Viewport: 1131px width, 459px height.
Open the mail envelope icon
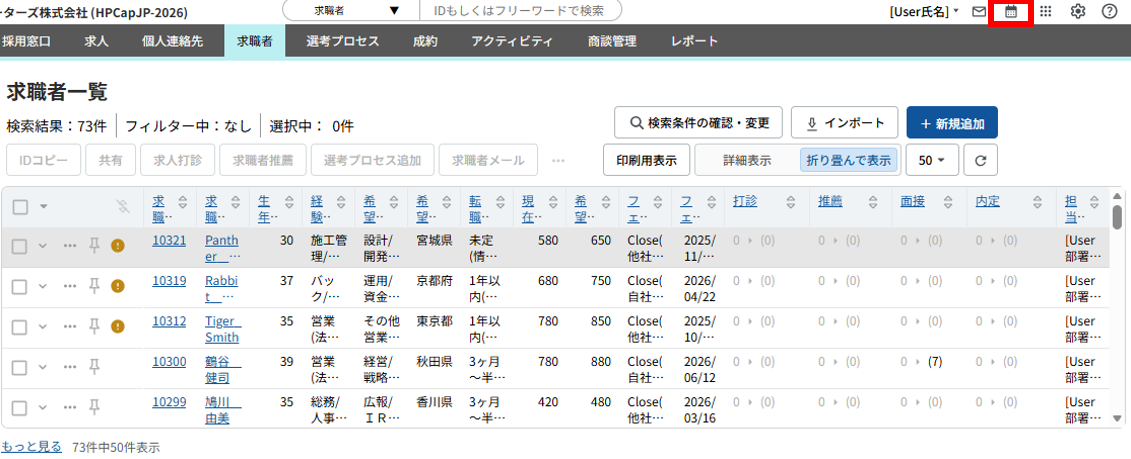click(979, 12)
